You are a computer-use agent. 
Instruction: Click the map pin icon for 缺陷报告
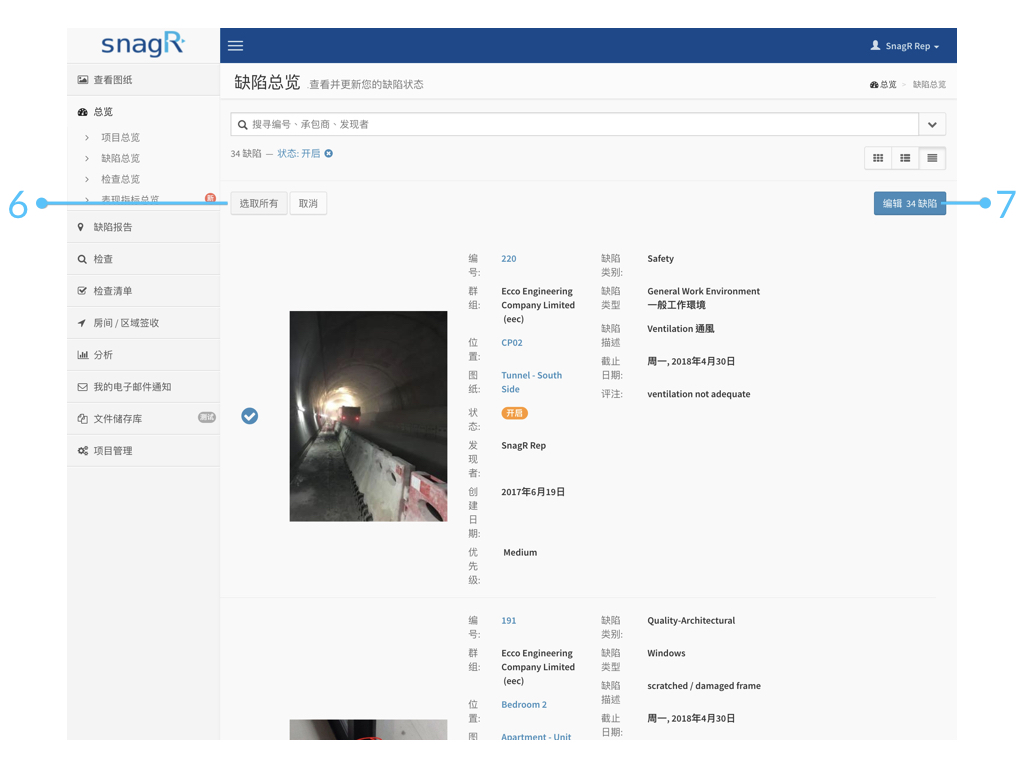click(x=80, y=227)
